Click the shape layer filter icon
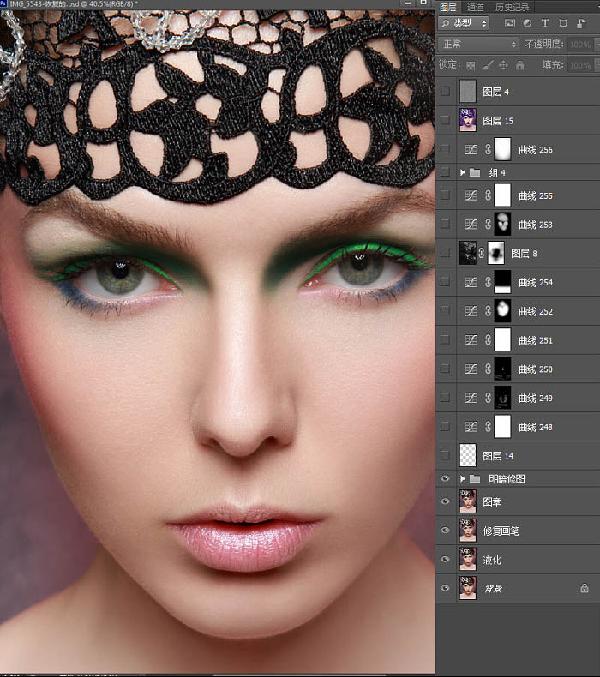Screen dimensions: 600x677 (x=561, y=22)
